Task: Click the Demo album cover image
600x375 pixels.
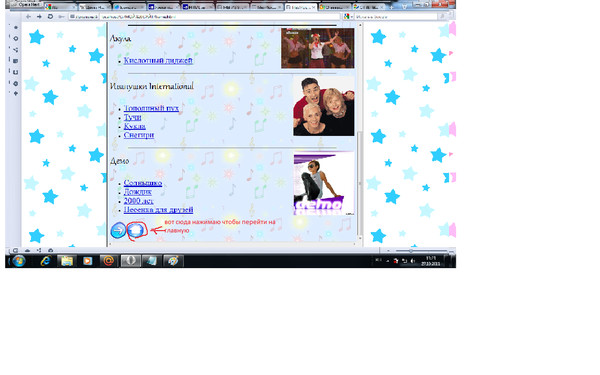Action: (324, 184)
